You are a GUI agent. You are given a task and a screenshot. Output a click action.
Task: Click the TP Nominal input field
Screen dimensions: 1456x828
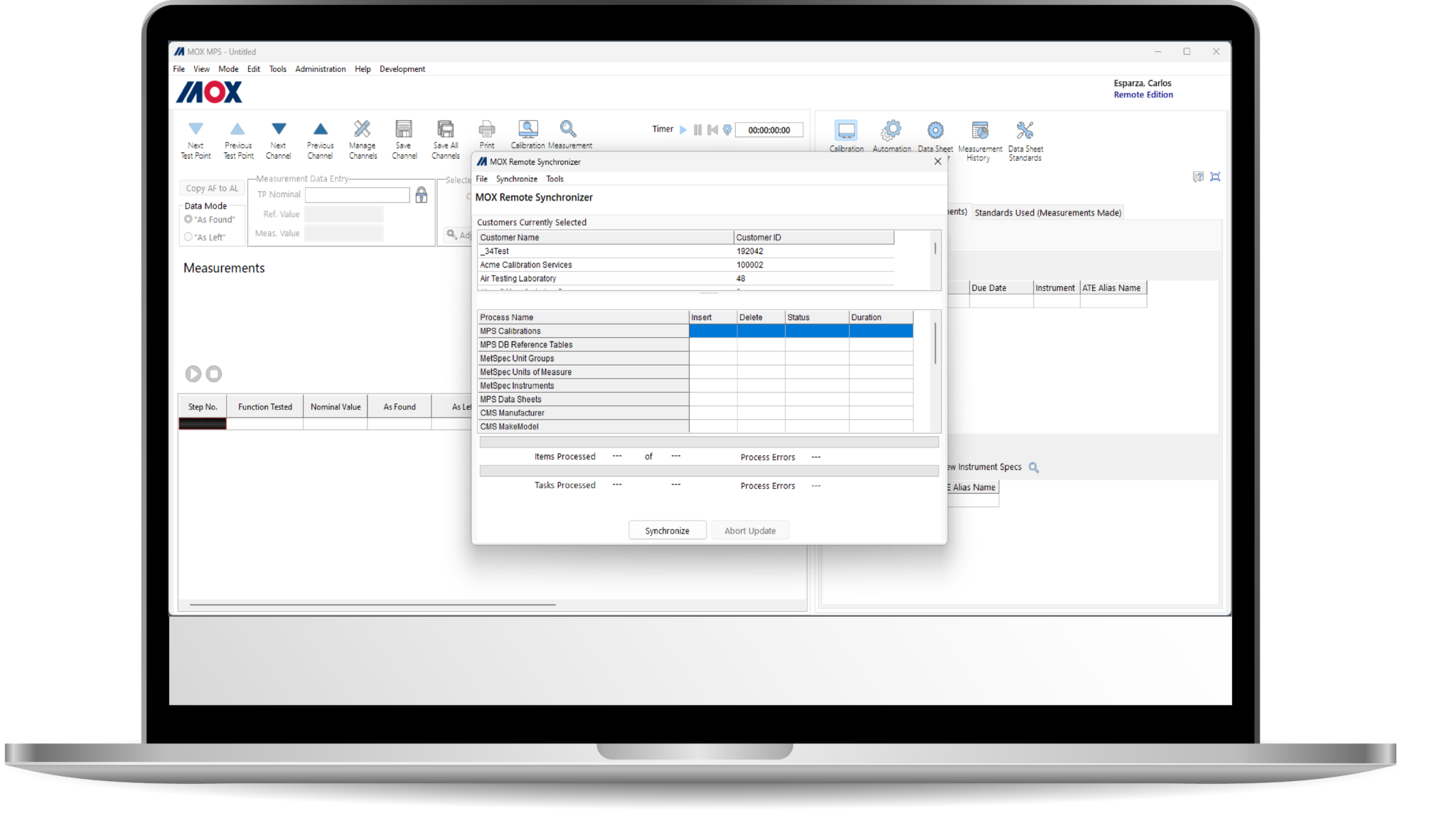coord(357,195)
